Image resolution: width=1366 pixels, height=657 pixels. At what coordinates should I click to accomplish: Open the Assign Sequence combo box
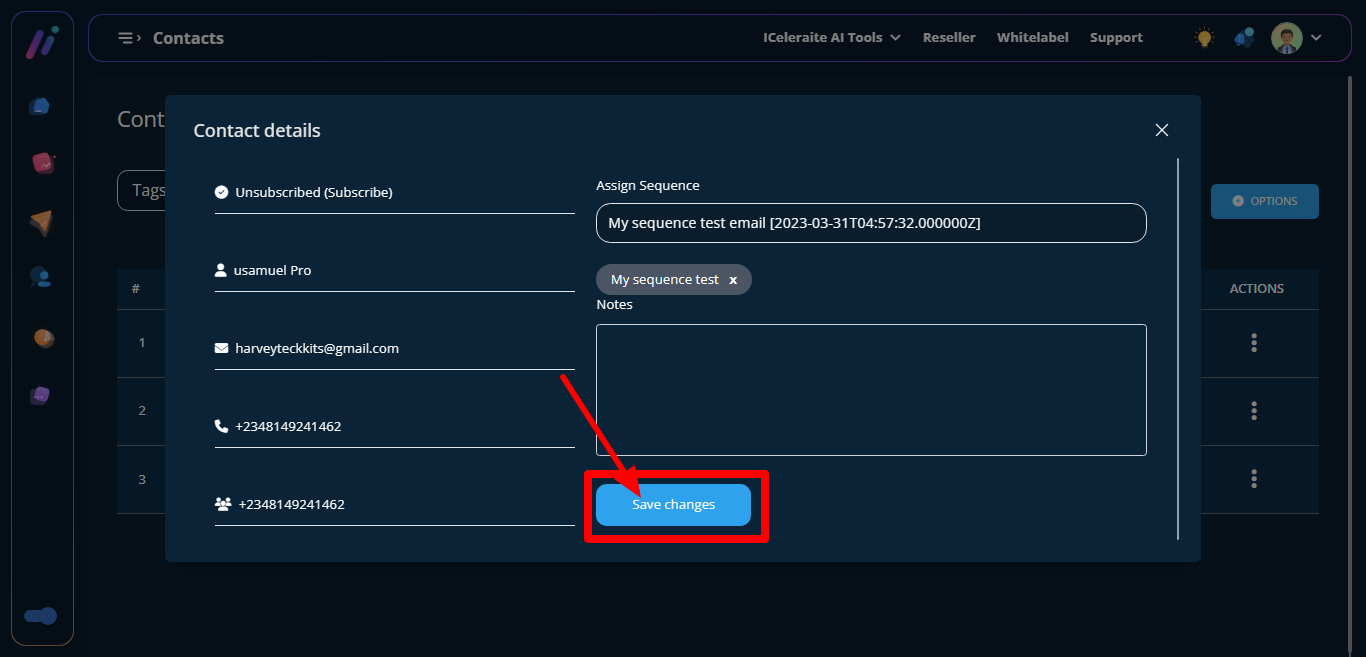point(870,223)
